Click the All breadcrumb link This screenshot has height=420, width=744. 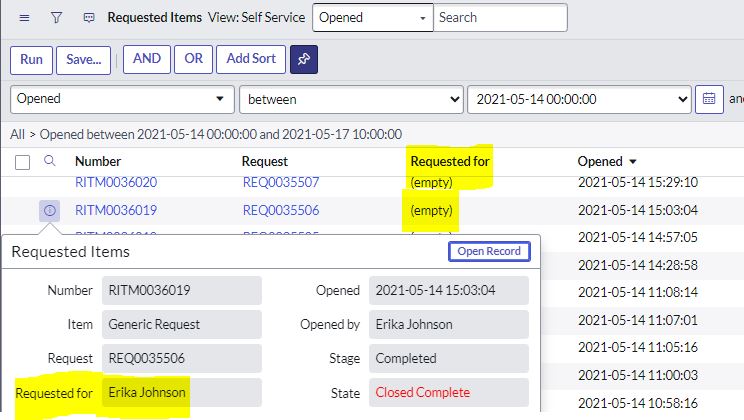[17, 134]
